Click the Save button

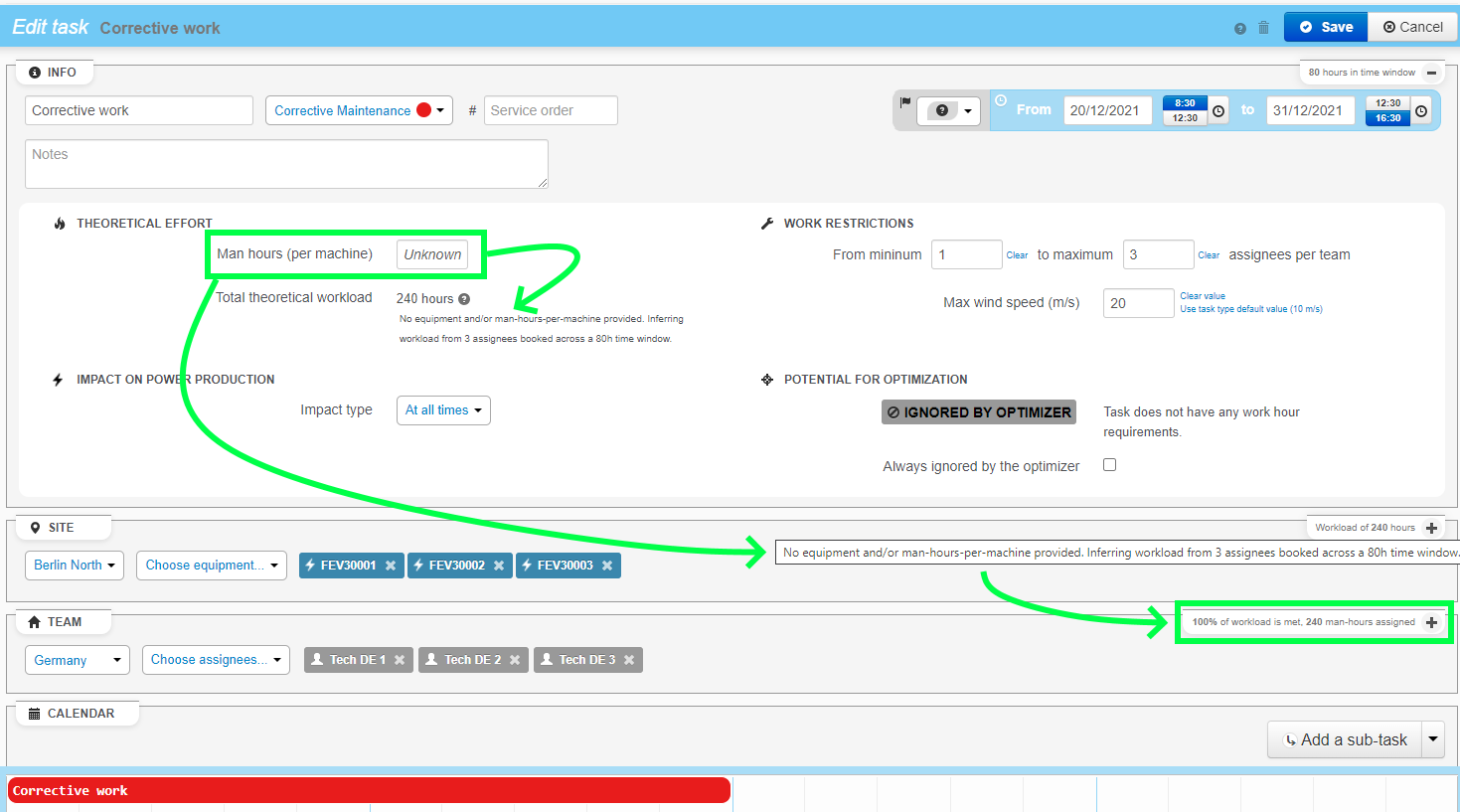tap(1326, 27)
